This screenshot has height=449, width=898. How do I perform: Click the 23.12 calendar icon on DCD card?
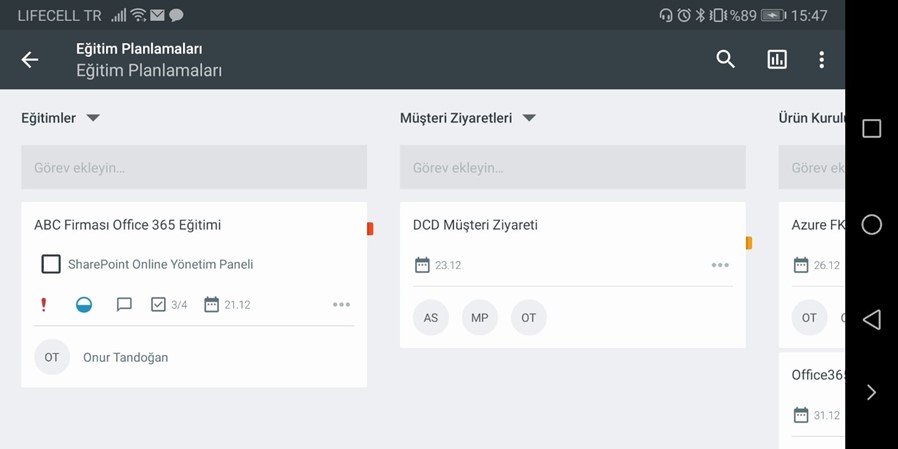click(x=422, y=265)
